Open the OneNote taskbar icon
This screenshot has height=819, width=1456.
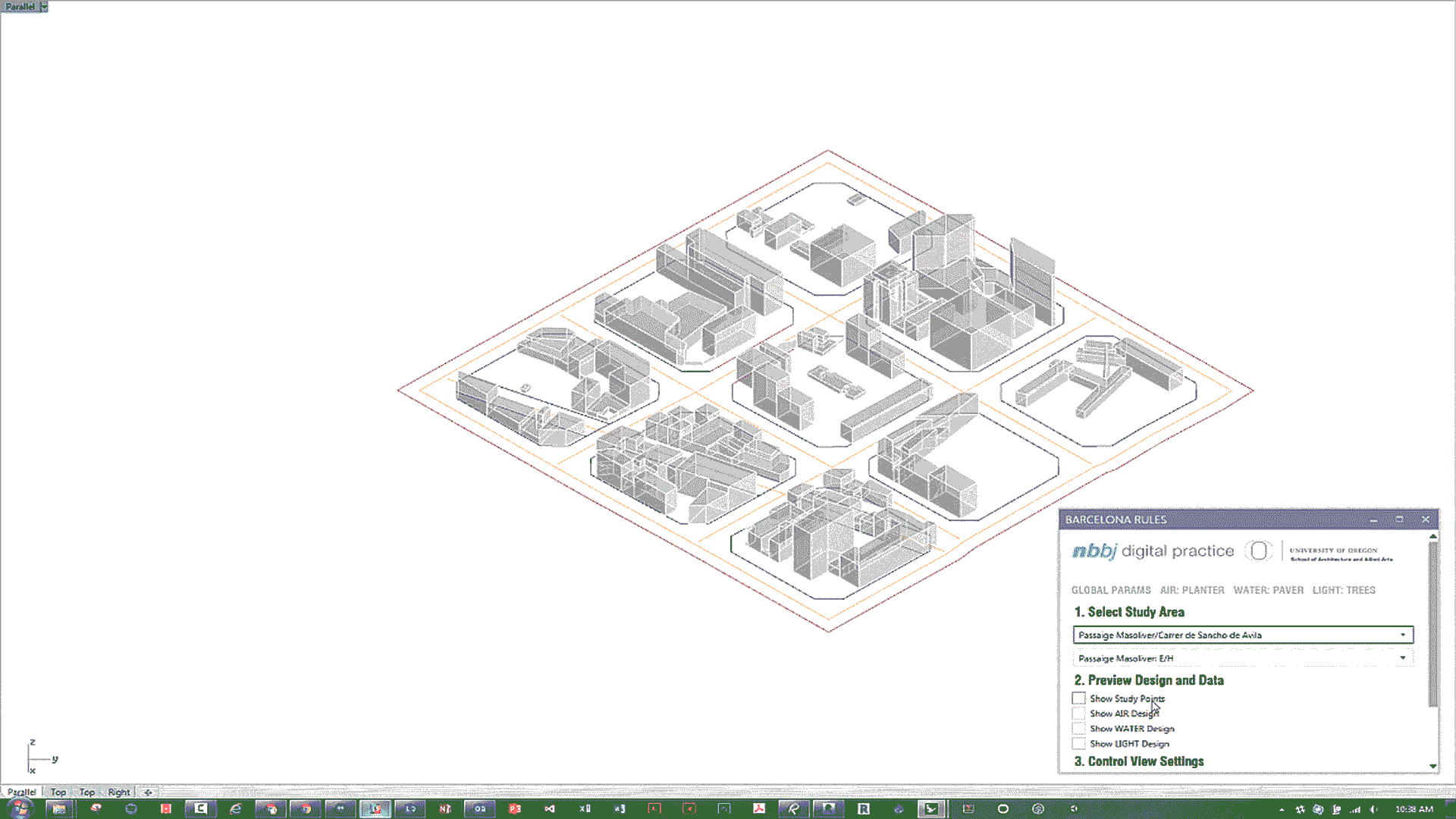445,808
